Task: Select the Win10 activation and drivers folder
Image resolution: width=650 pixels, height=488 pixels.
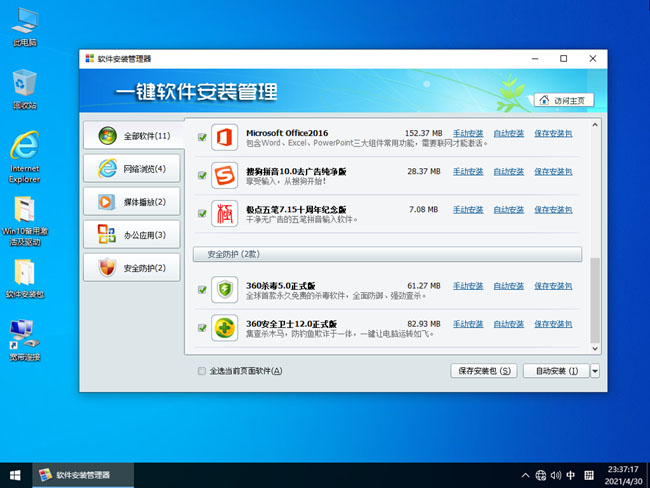Action: click(x=25, y=221)
